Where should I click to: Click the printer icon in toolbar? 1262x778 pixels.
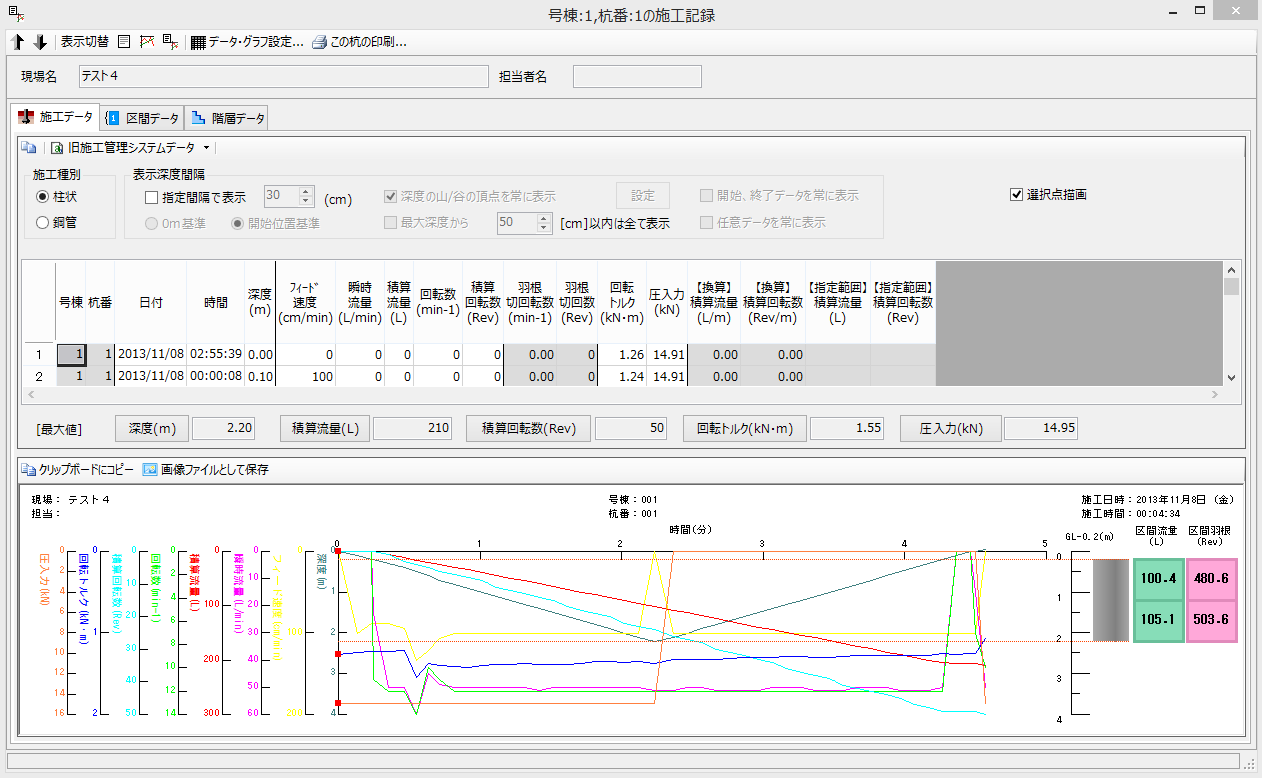319,43
